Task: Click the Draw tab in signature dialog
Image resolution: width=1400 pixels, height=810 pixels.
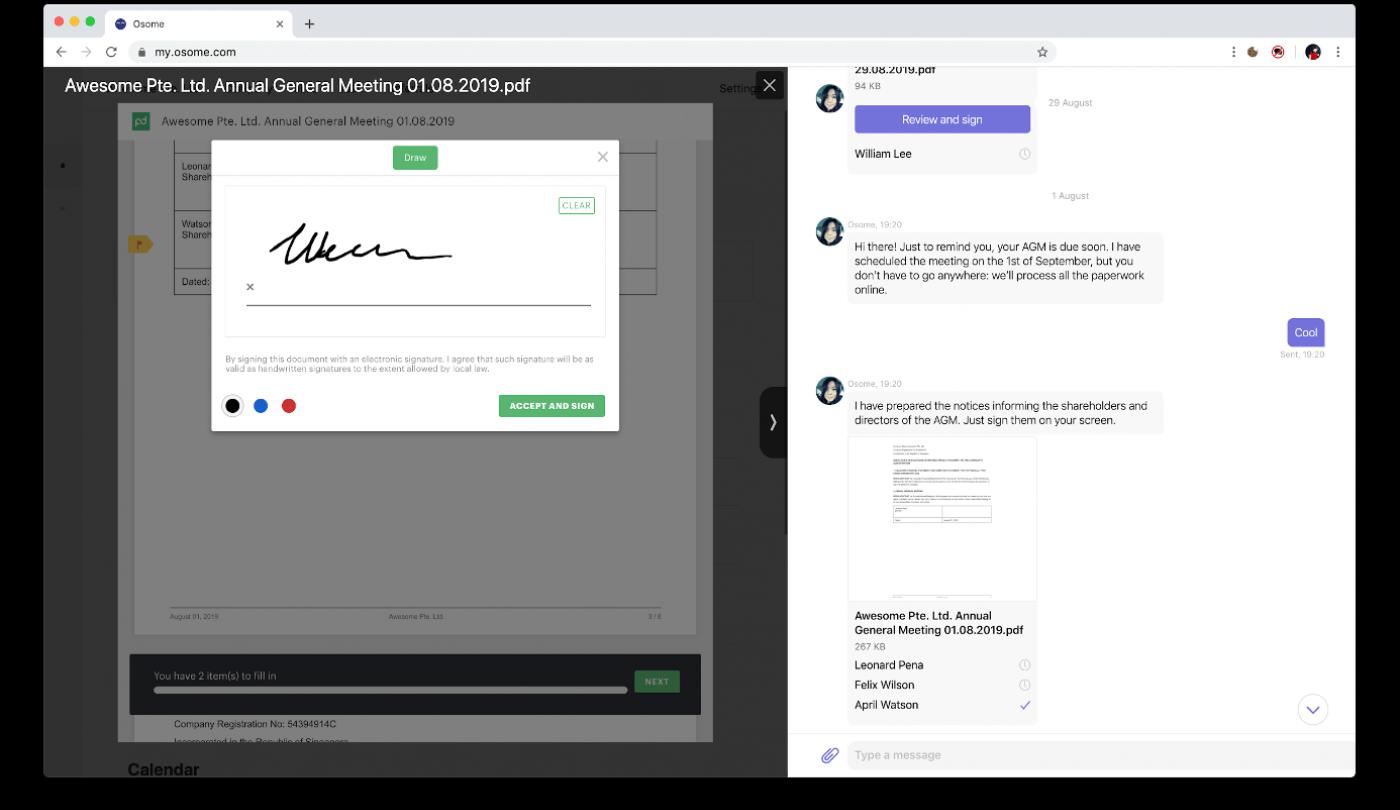Action: [415, 158]
